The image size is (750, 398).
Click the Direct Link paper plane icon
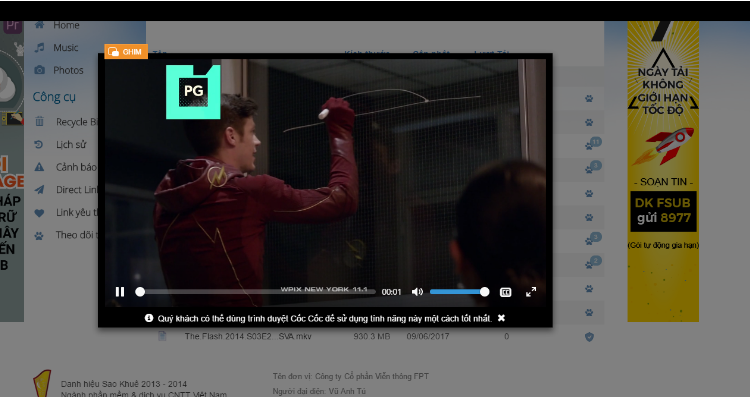click(x=39, y=190)
